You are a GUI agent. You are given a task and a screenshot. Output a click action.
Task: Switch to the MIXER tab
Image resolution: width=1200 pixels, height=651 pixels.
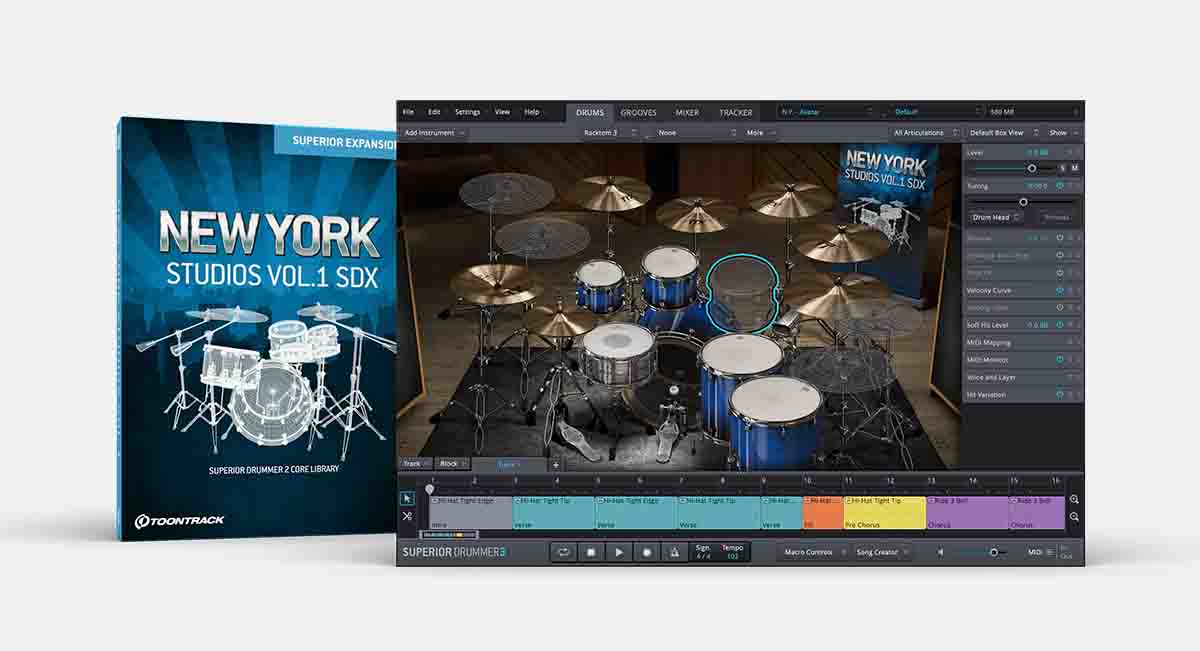[687, 113]
